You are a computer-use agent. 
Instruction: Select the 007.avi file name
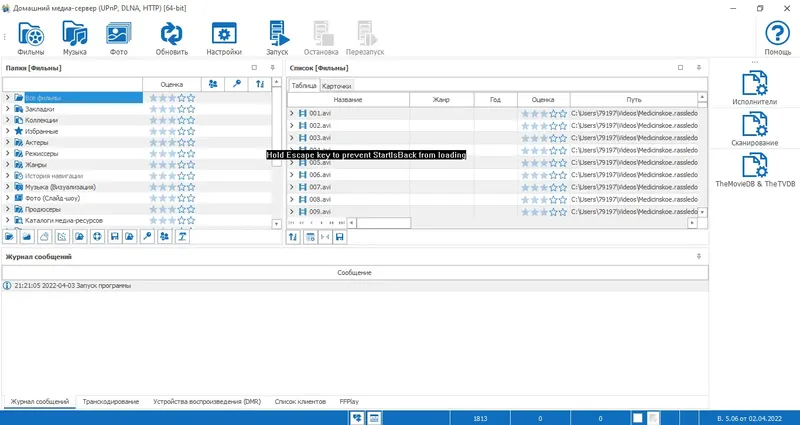pos(320,187)
